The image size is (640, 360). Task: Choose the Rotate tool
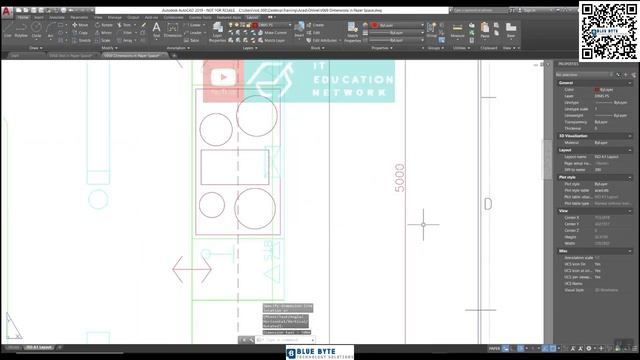[x=104, y=25]
